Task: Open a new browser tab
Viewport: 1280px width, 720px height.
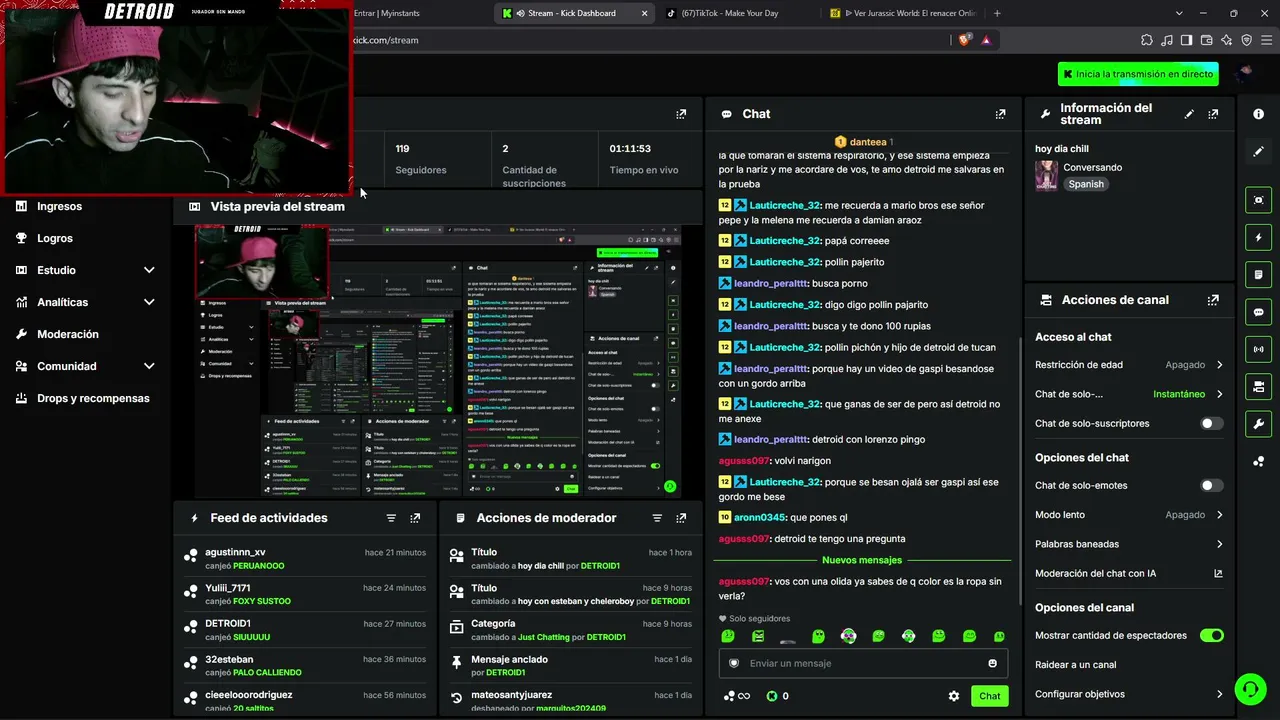Action: [x=997, y=13]
